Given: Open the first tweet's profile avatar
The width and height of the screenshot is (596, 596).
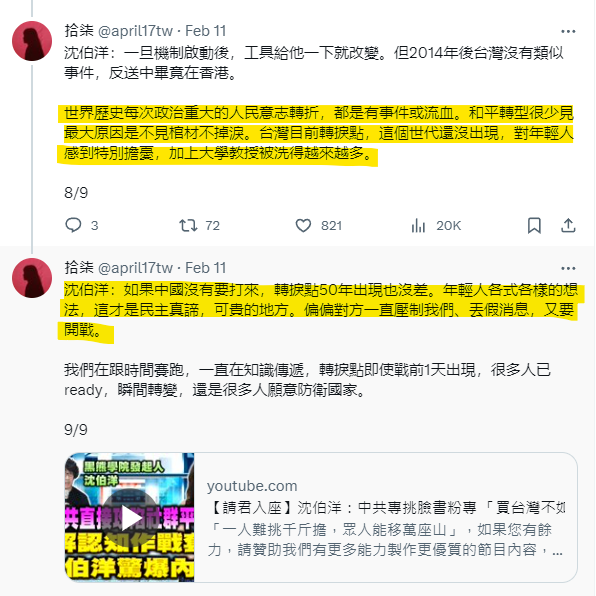Looking at the screenshot, I should (32, 41).
